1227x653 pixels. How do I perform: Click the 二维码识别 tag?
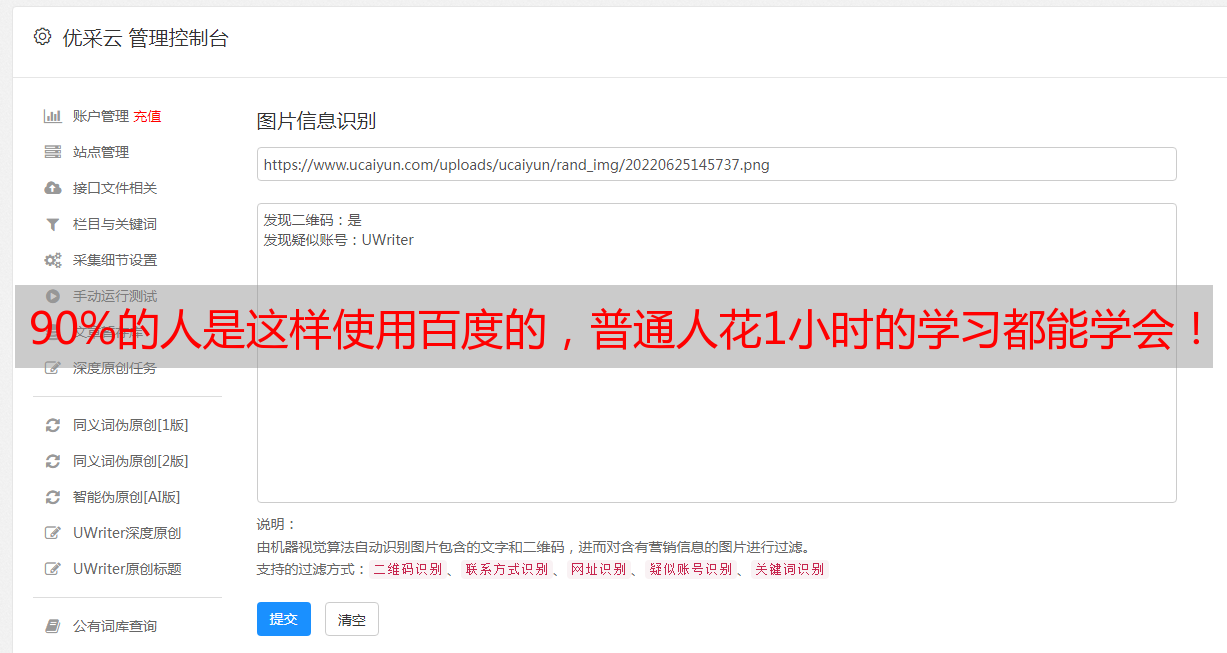(407, 569)
